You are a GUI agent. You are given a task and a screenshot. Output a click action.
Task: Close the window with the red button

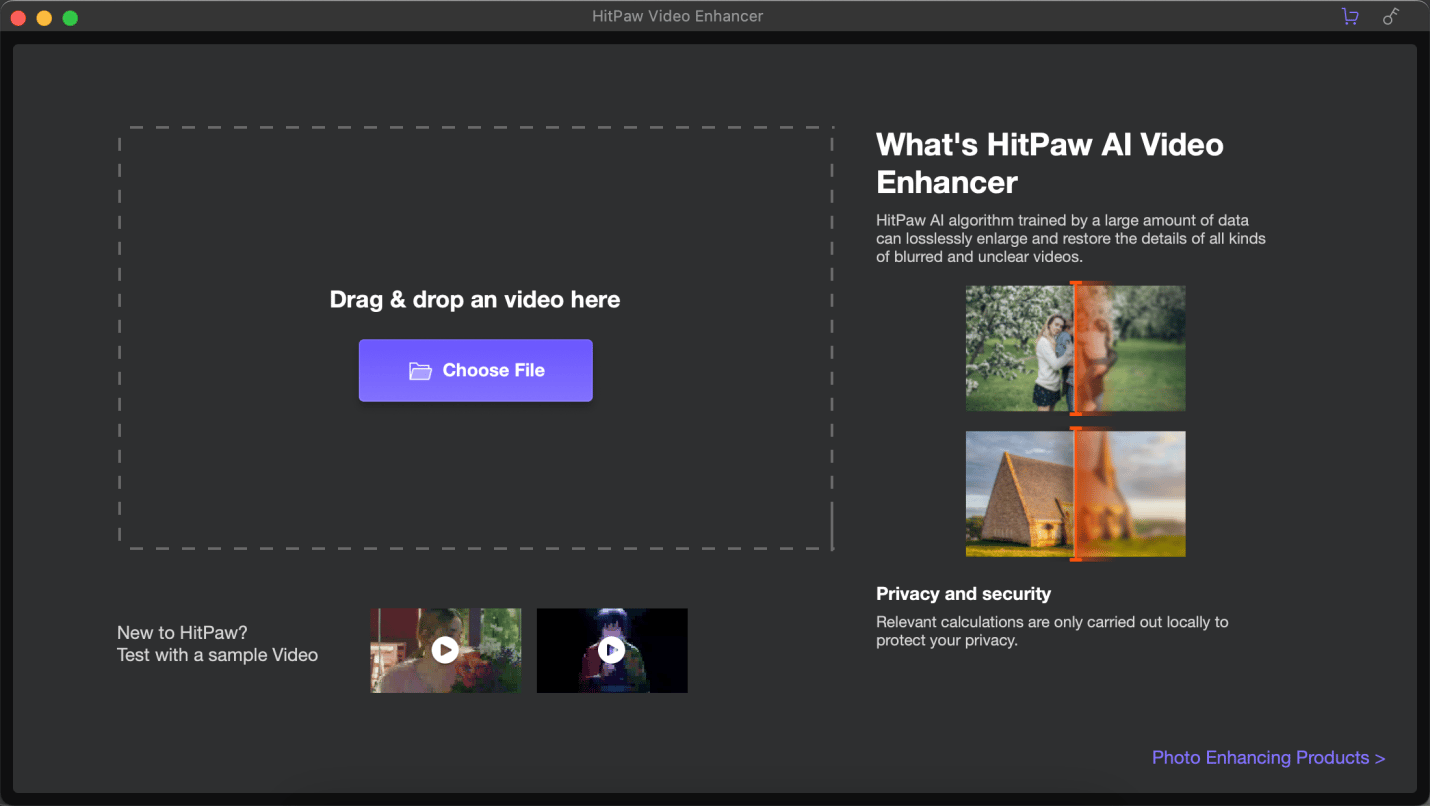tap(18, 18)
